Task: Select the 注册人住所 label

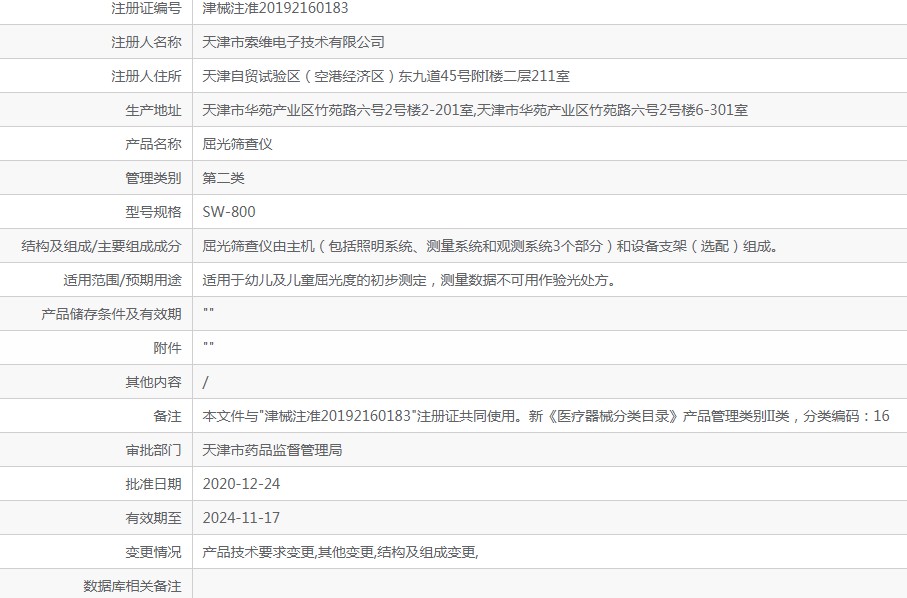Action: point(146,76)
